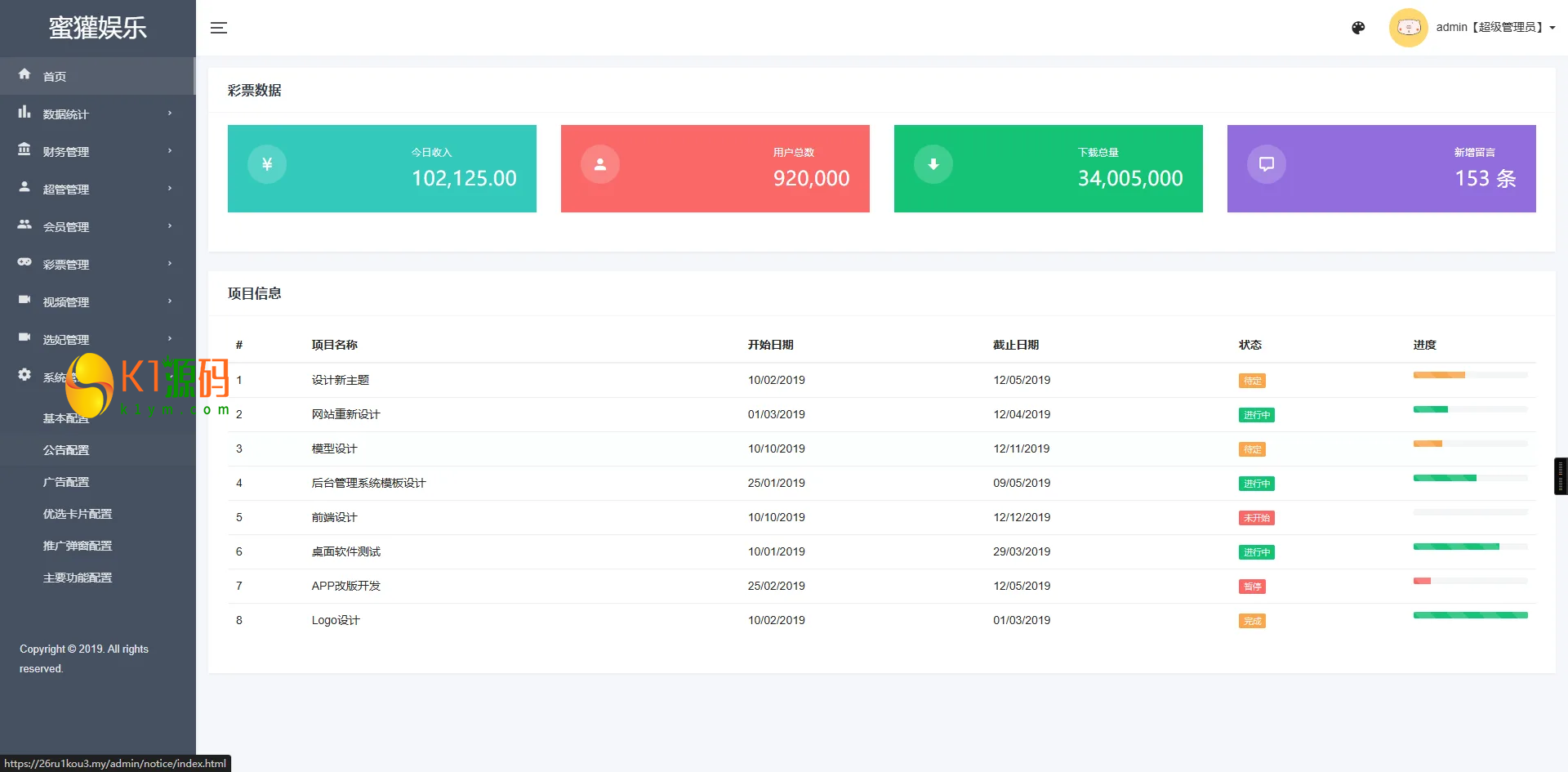Click the 选妃管理 camera icon
This screenshot has width=1568, height=772.
coord(24,337)
